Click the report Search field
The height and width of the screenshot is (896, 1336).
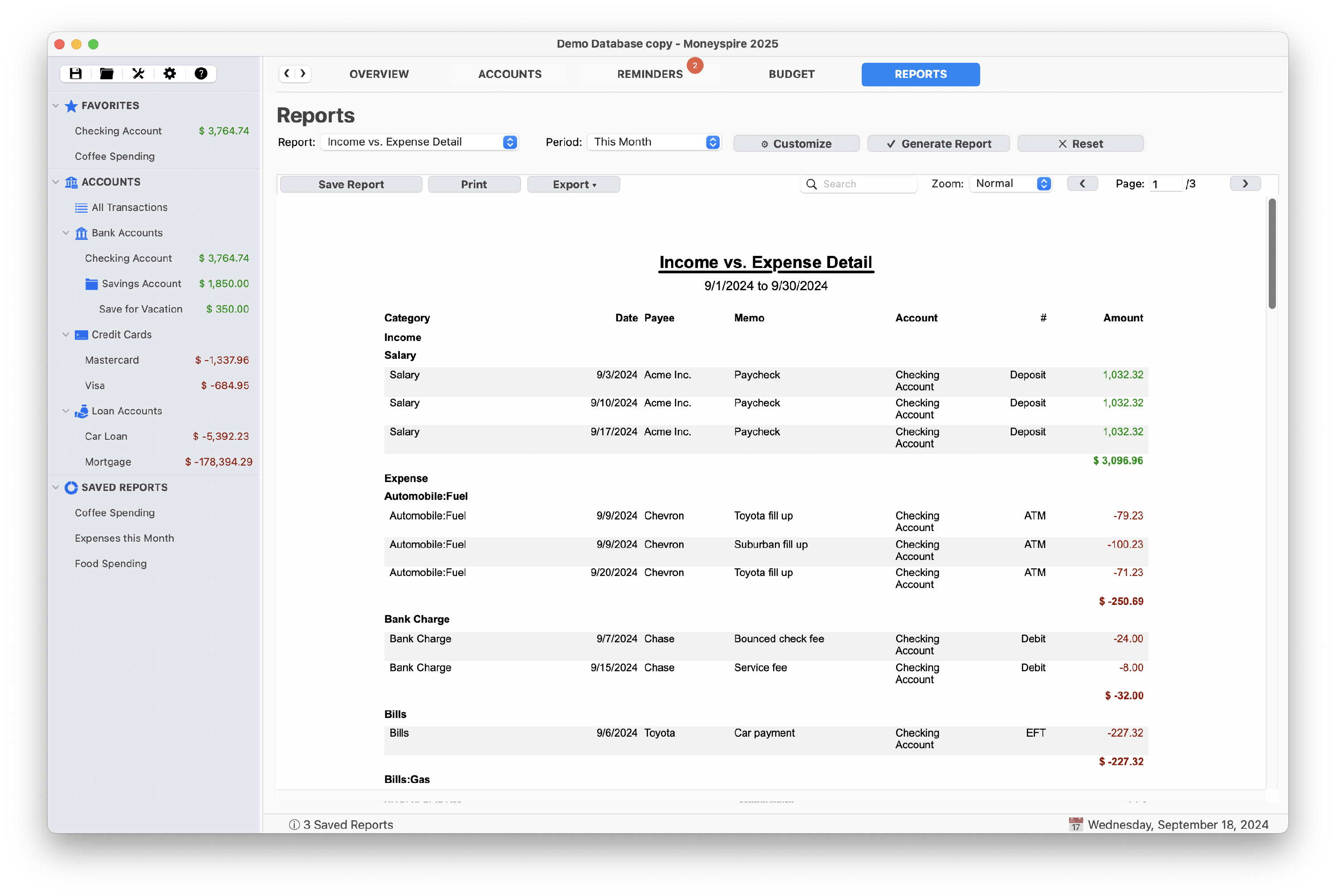[858, 184]
